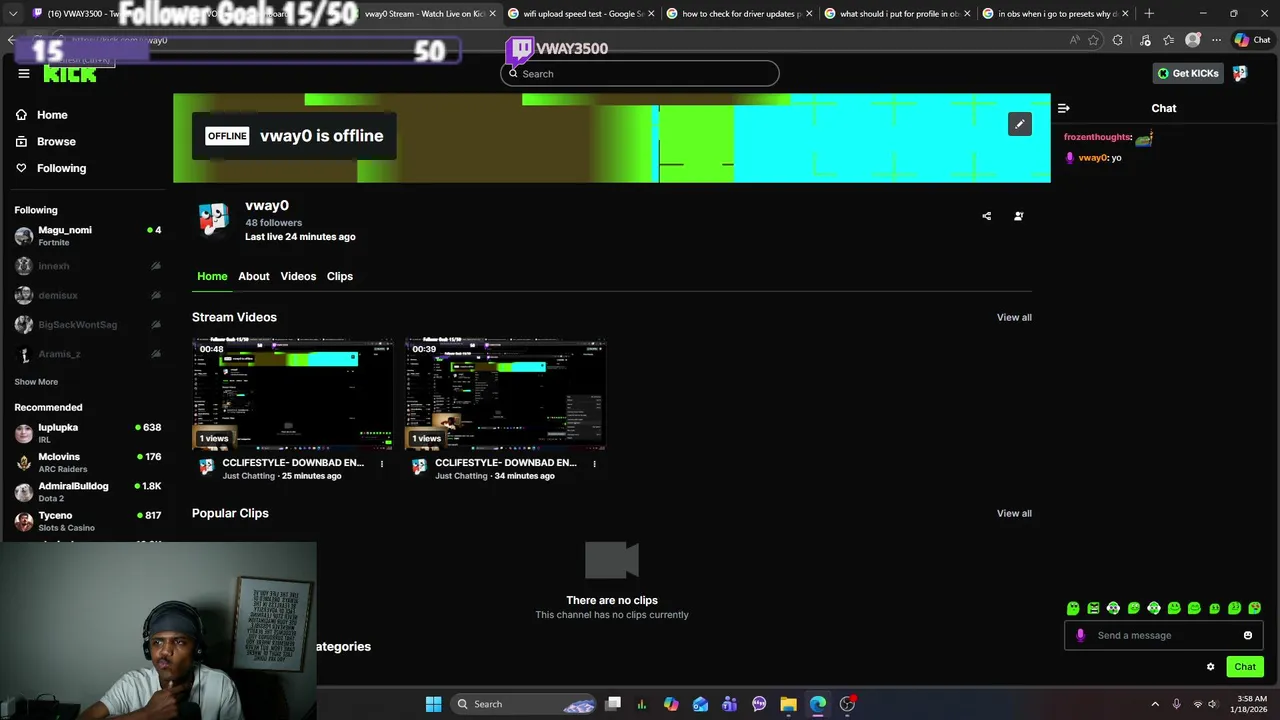View all Popular Clips
This screenshot has width=1280, height=720.
1014,513
